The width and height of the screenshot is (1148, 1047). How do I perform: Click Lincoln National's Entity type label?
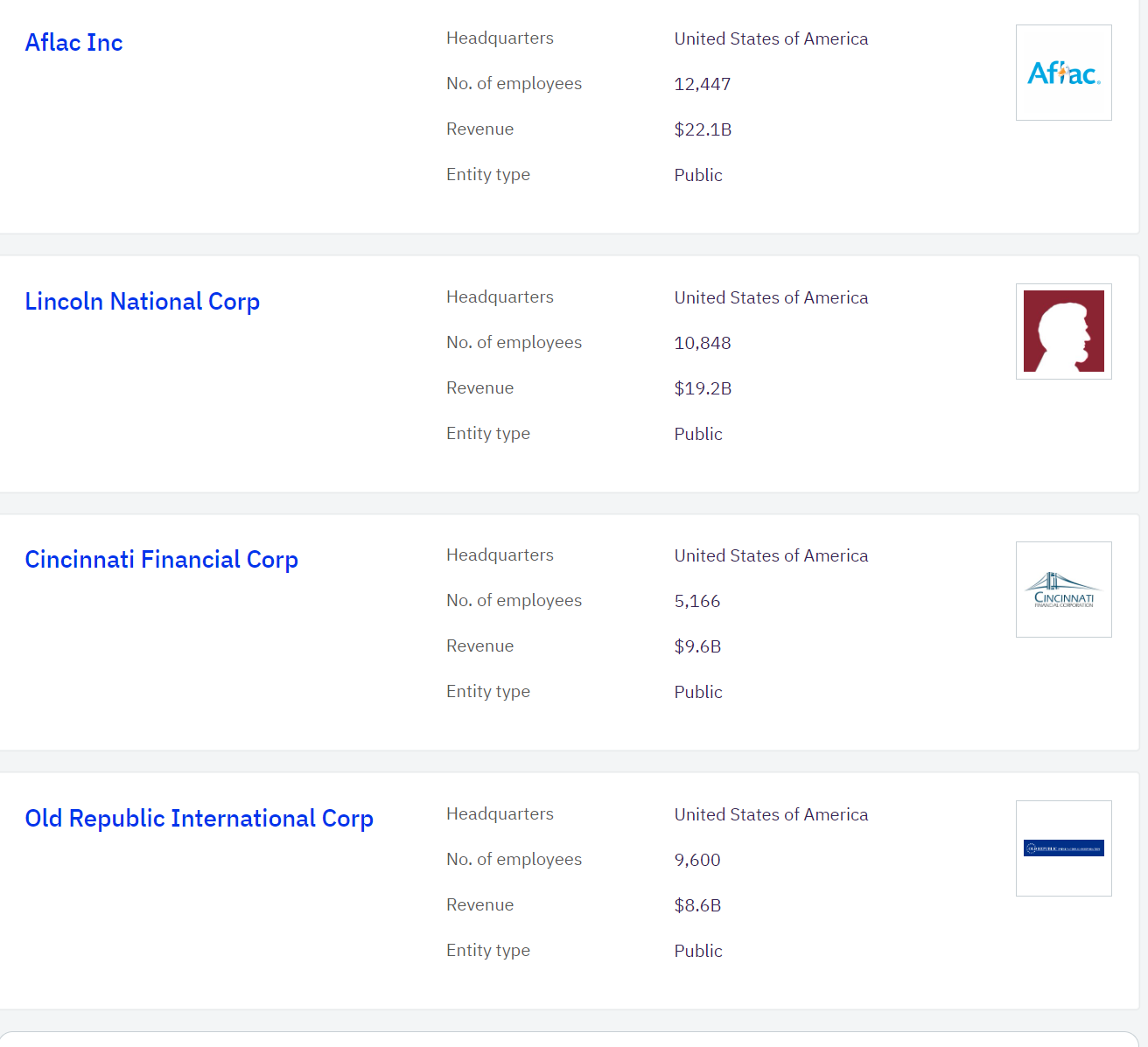[x=487, y=434]
